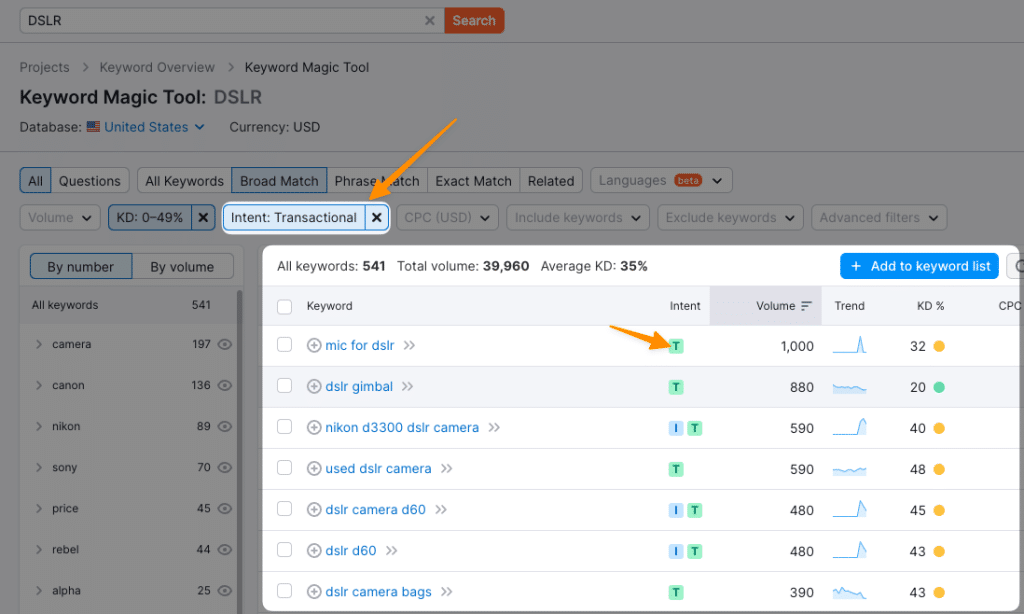This screenshot has width=1024, height=614.
Task: Open "used dslr camera" via the double-arrow icon
Action: click(445, 468)
